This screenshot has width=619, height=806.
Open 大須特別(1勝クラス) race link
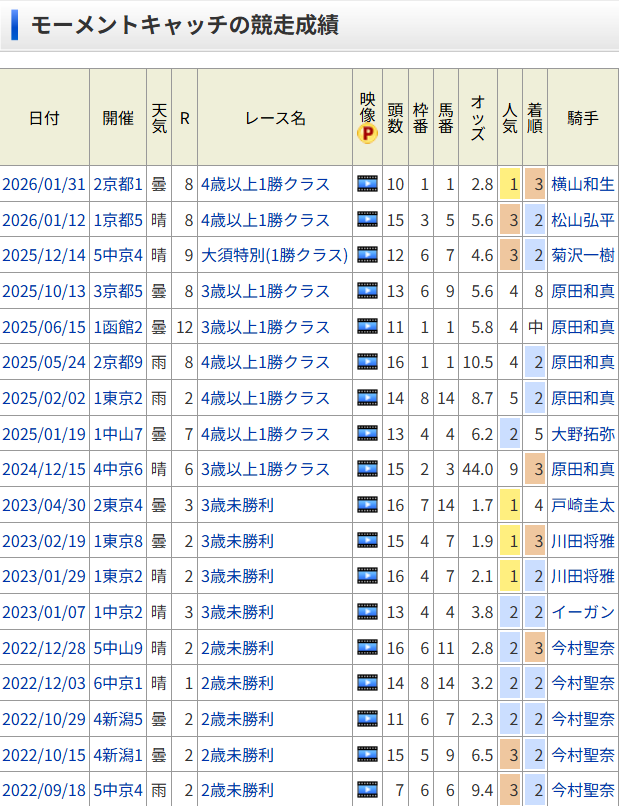click(275, 255)
